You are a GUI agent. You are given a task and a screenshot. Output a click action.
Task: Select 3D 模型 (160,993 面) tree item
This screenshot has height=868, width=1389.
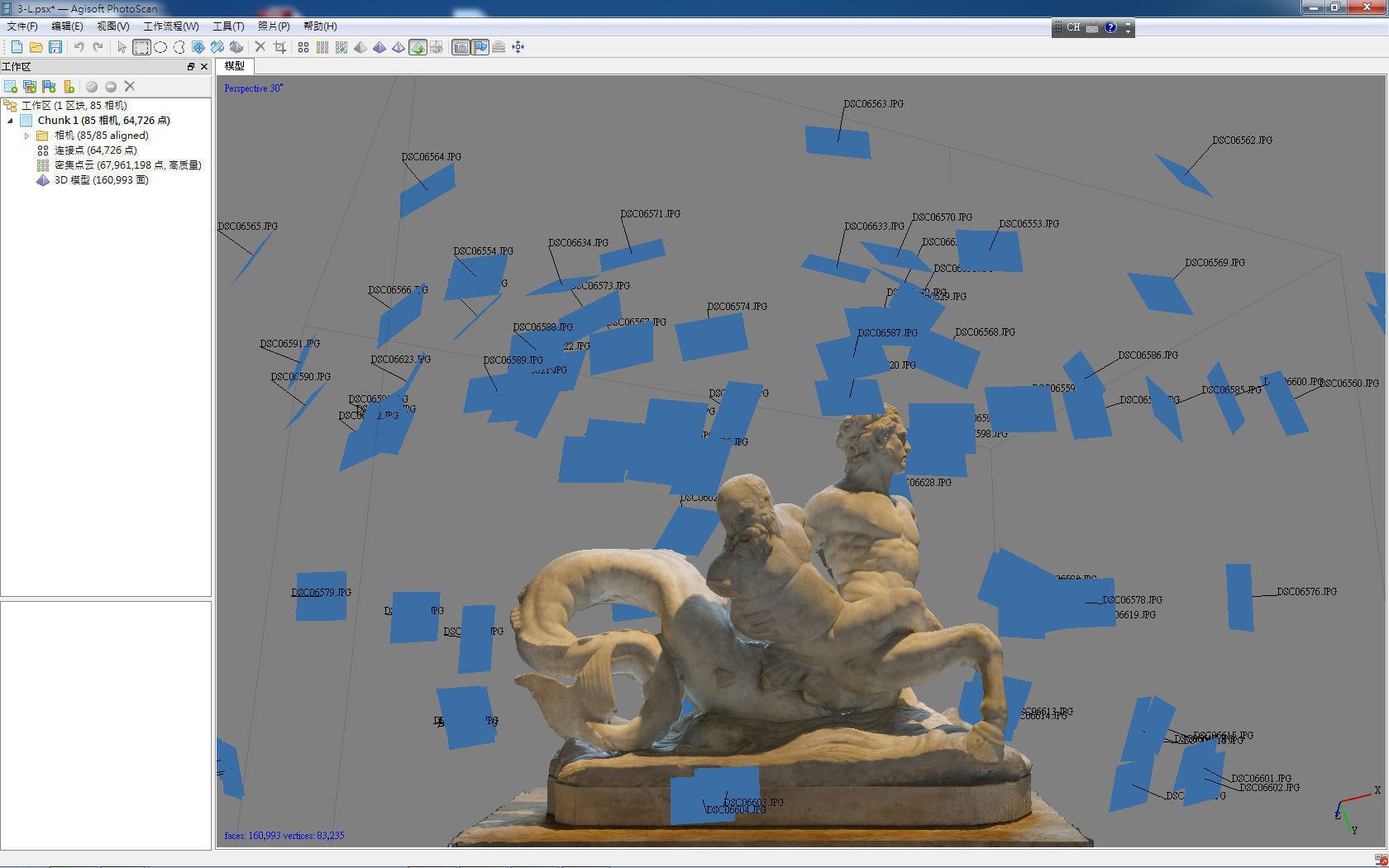[x=101, y=180]
